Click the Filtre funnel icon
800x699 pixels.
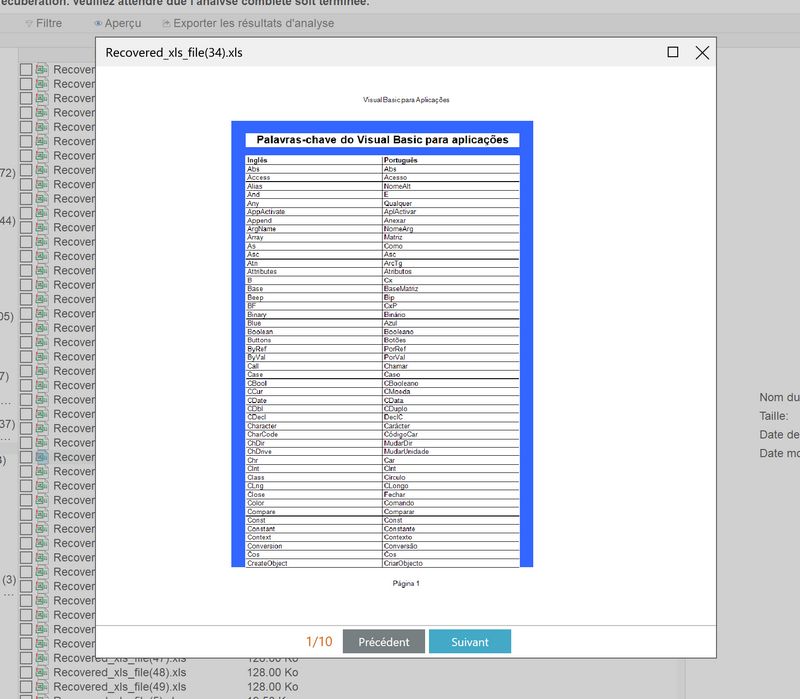click(x=29, y=23)
